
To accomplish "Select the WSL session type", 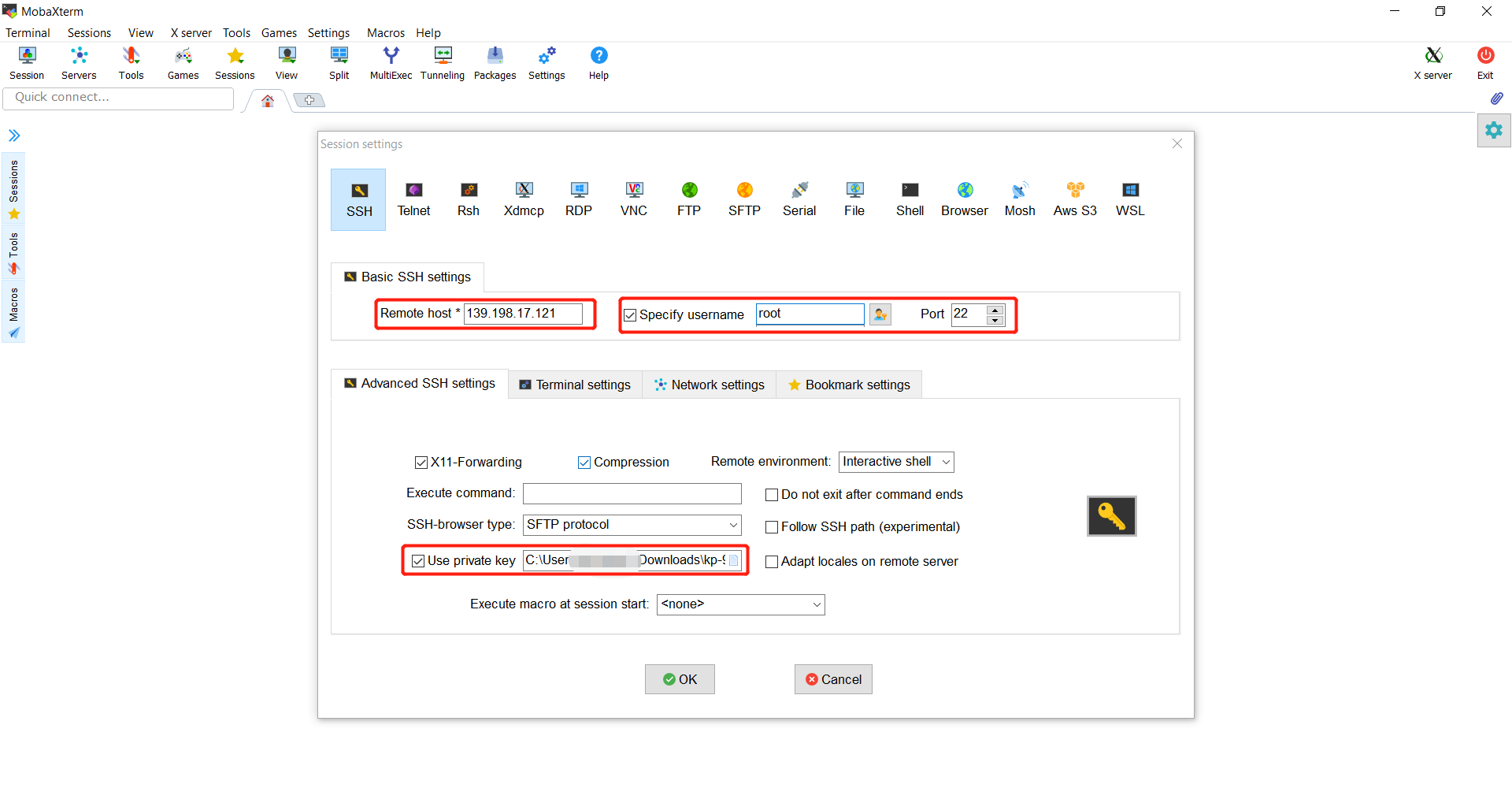I will [1130, 199].
